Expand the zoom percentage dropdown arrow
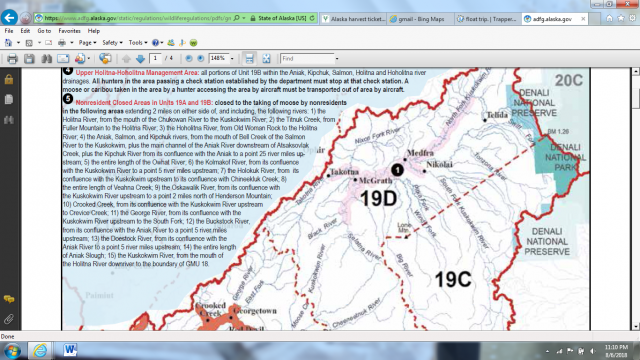 pyautogui.click(x=232, y=59)
